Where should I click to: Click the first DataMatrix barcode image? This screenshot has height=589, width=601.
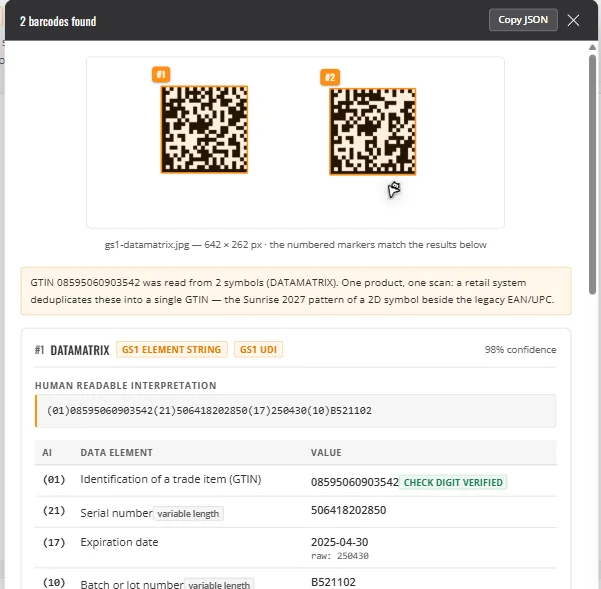pos(204,130)
